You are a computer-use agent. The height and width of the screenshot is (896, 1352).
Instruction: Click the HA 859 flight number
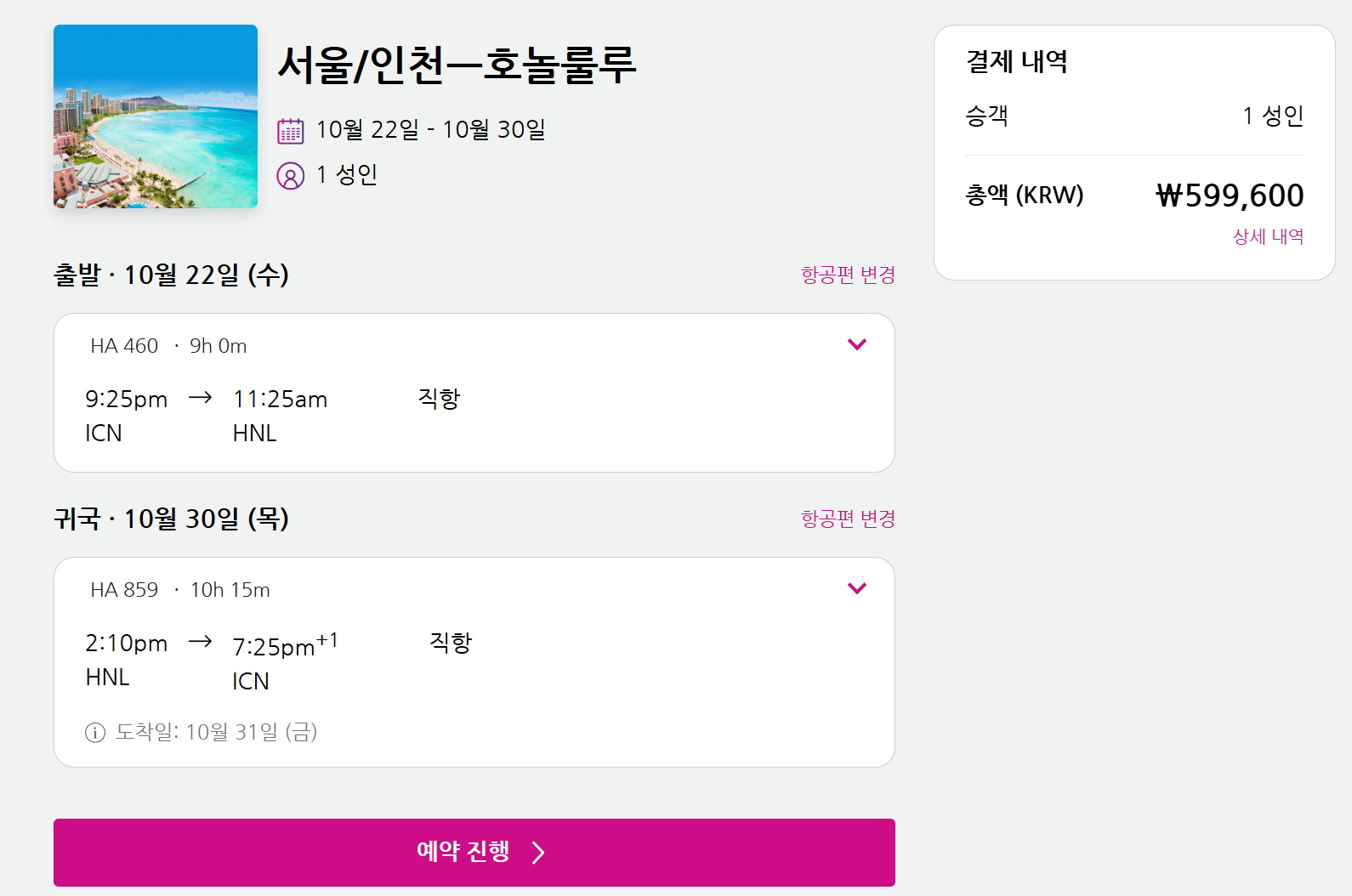pos(124,590)
